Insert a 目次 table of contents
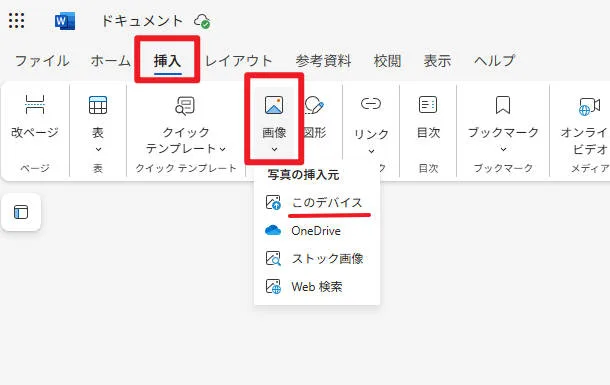Screen dimensions: 610x385 click(x=428, y=117)
